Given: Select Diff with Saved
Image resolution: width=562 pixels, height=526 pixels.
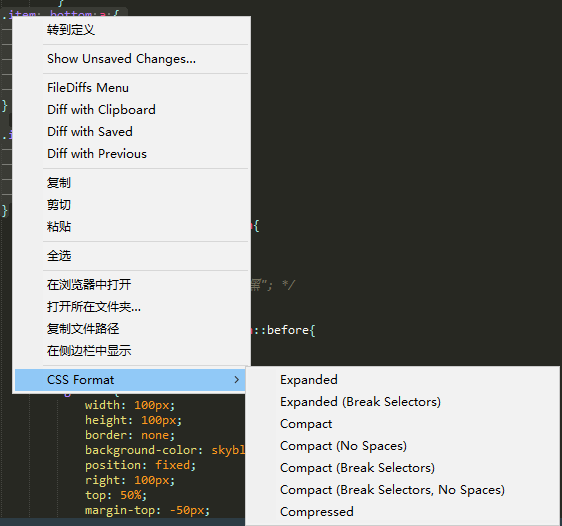Looking at the screenshot, I should (131, 132).
